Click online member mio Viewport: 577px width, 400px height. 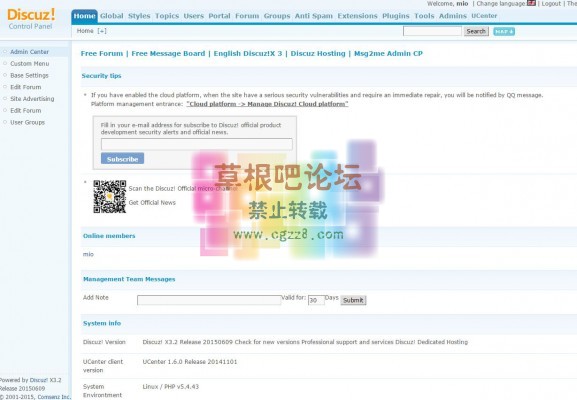pos(88,254)
